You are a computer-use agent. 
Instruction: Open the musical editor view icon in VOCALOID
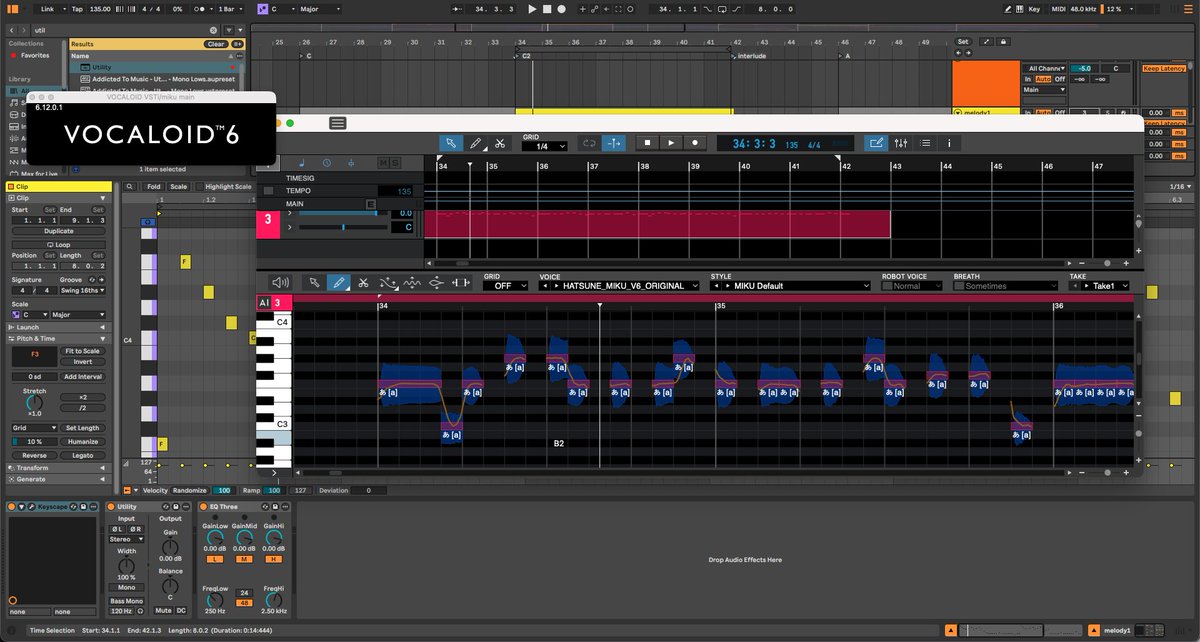(876, 143)
